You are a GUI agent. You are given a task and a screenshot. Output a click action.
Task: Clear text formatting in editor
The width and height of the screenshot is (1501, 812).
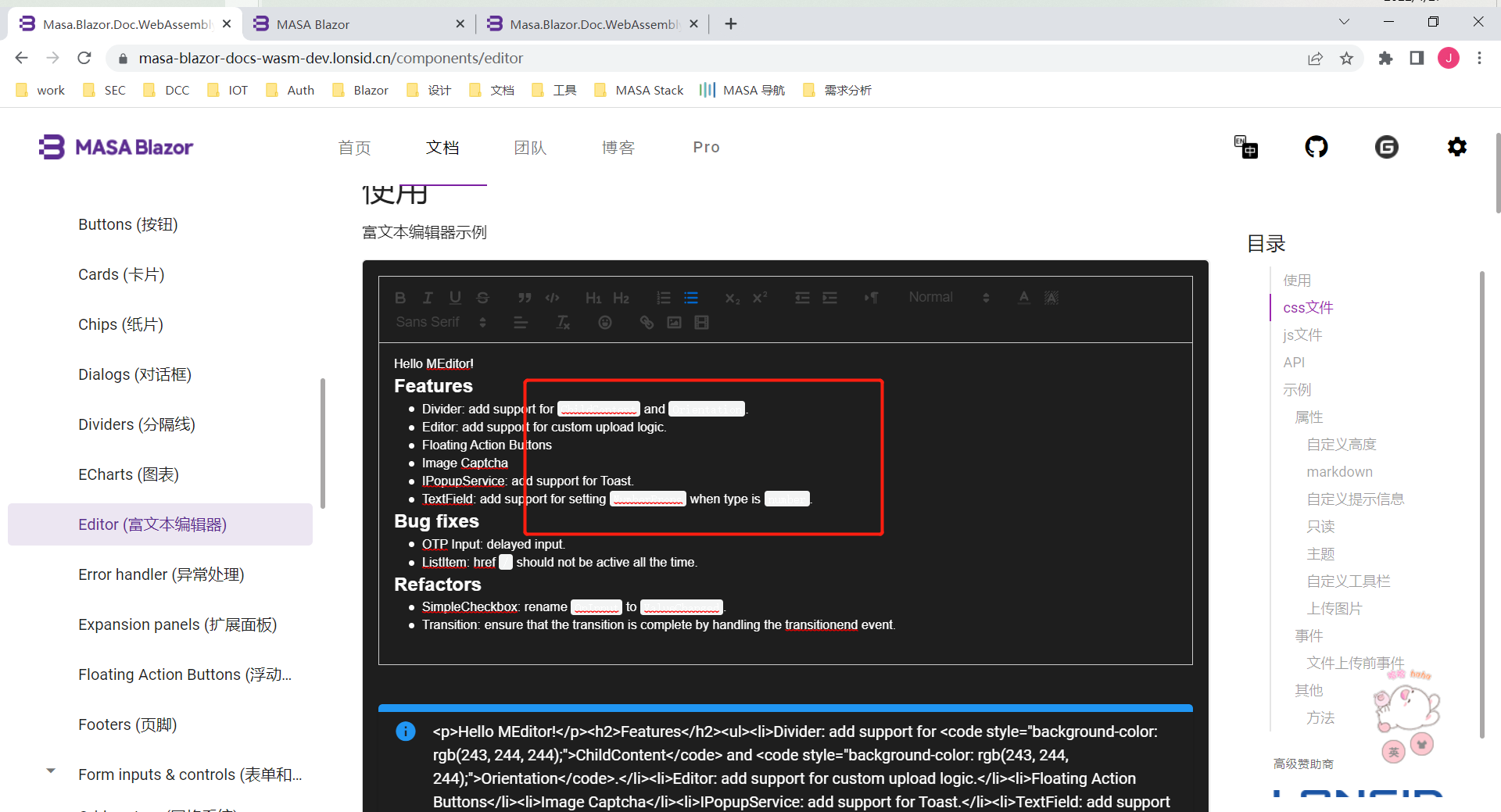(x=563, y=323)
